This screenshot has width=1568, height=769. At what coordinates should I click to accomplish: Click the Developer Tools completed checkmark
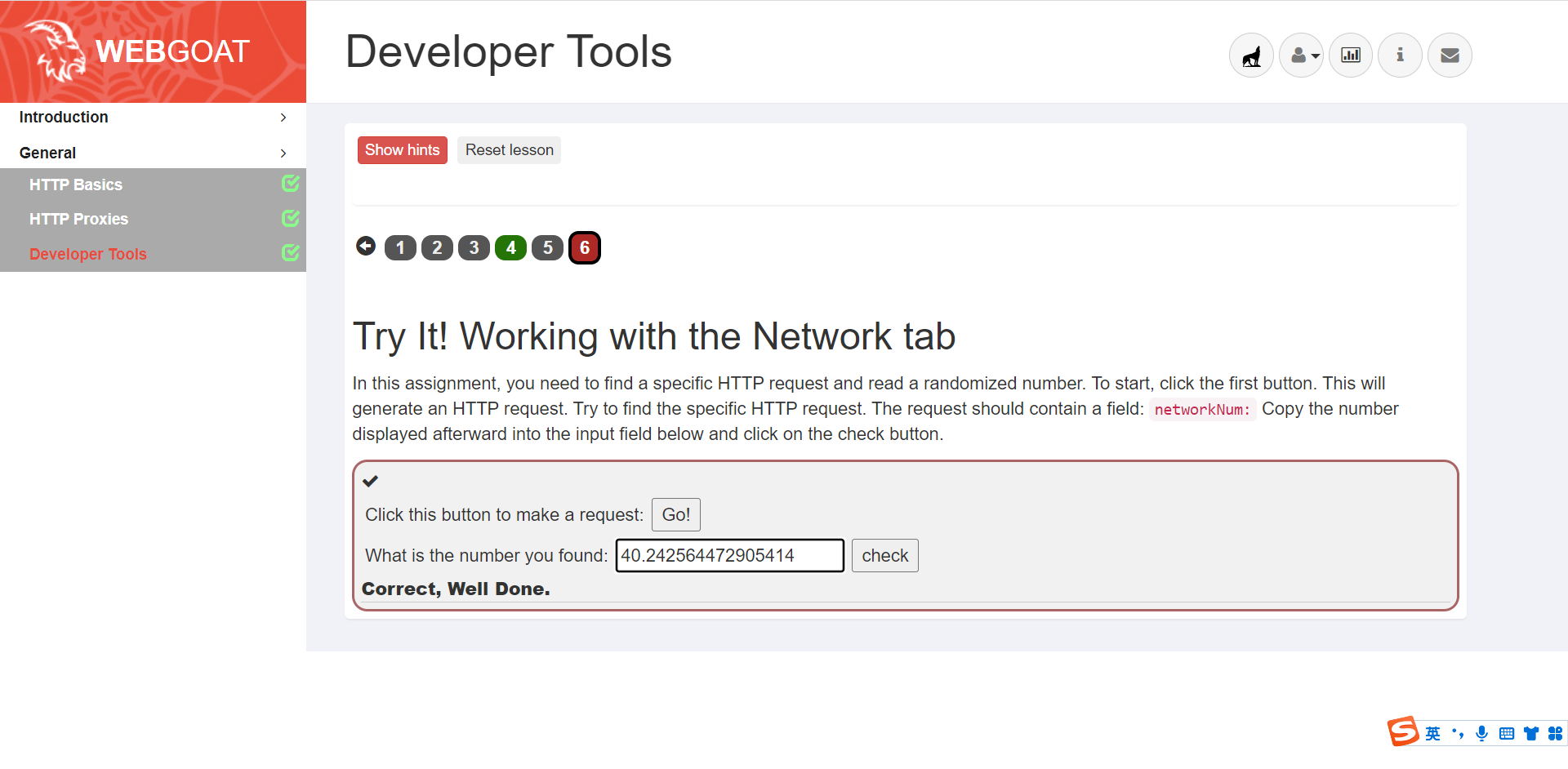[291, 253]
